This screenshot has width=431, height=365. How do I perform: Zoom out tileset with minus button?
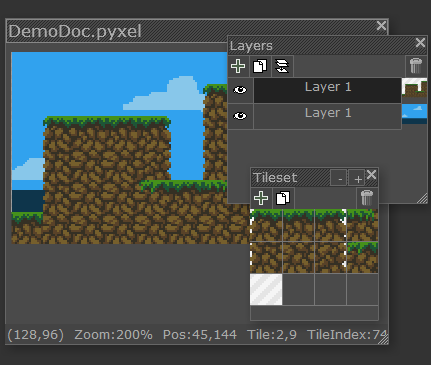pyautogui.click(x=339, y=178)
